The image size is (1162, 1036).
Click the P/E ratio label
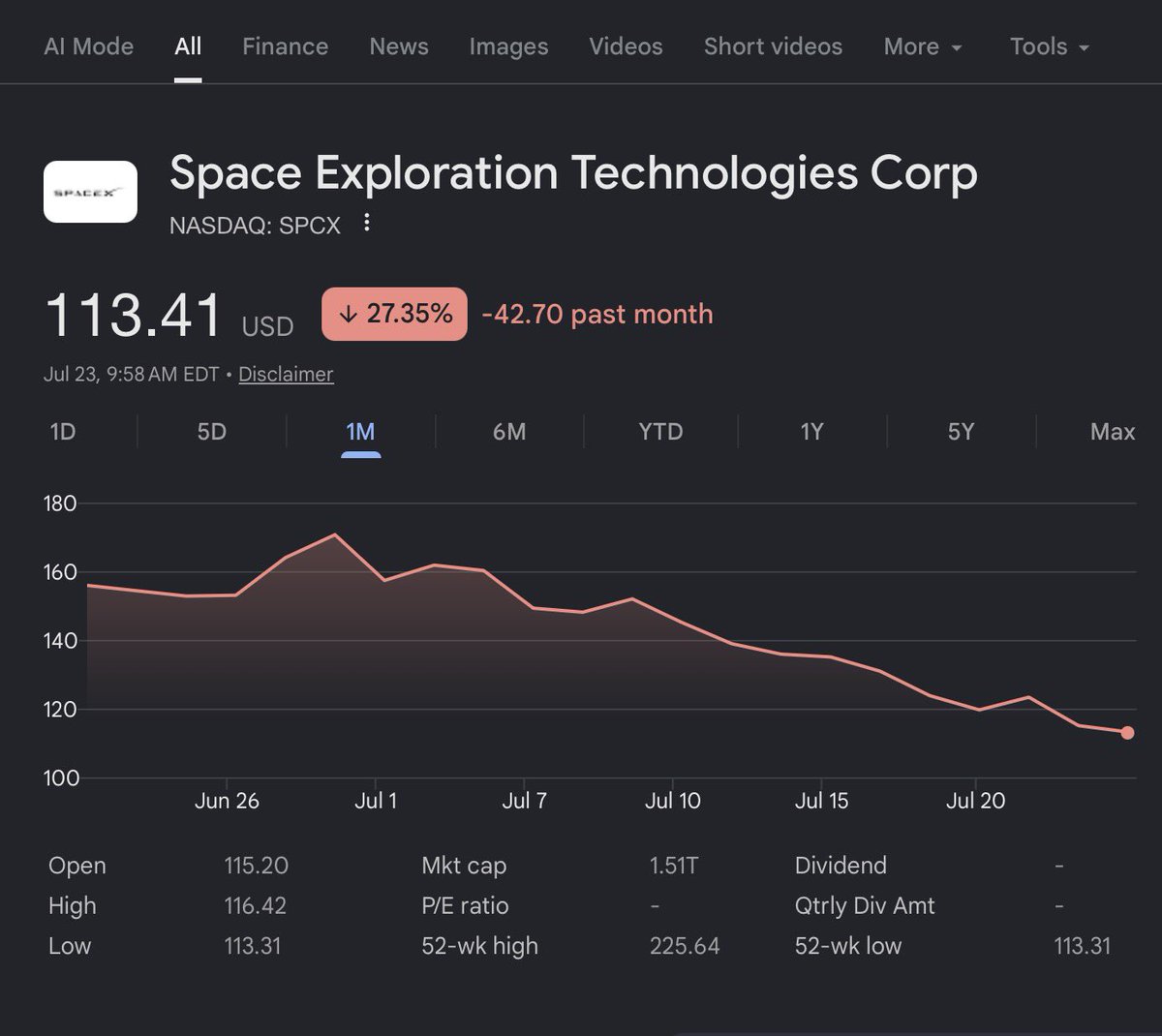click(x=465, y=906)
